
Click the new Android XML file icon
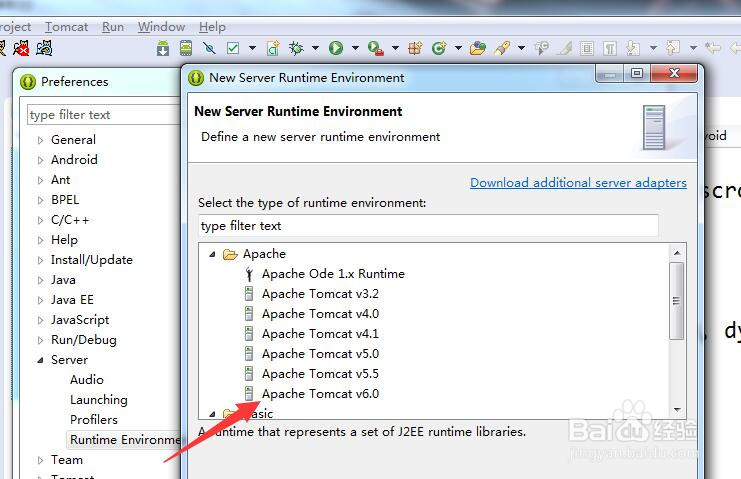click(273, 48)
